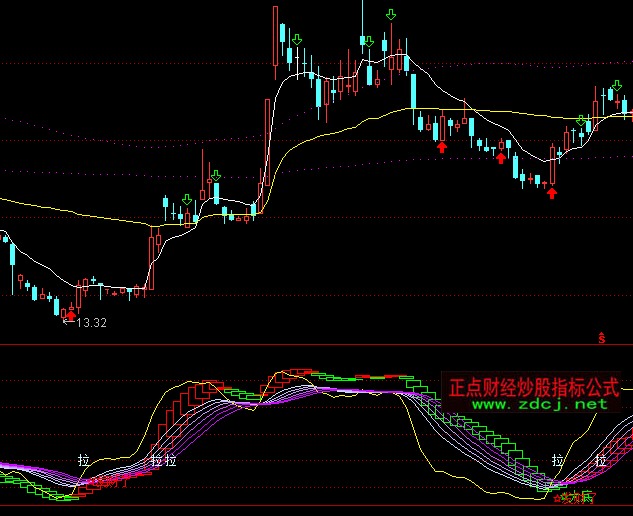Click the middle of three right-side red up arrows
This screenshot has width=633, height=516.
point(501,156)
